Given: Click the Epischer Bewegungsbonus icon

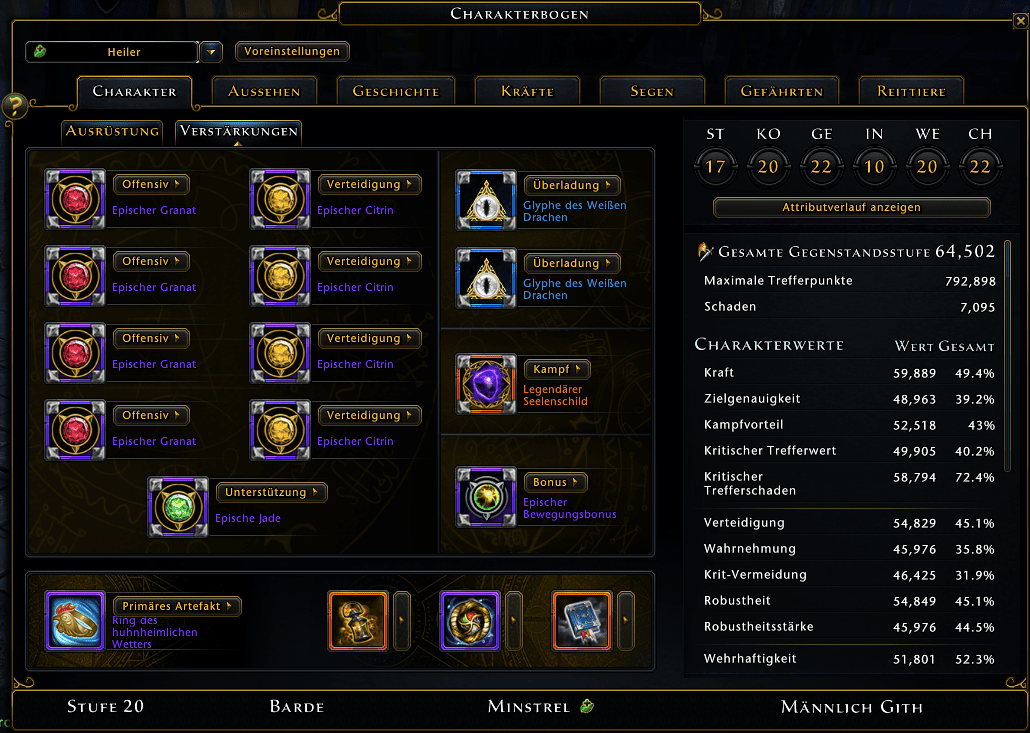Looking at the screenshot, I should point(486,497).
